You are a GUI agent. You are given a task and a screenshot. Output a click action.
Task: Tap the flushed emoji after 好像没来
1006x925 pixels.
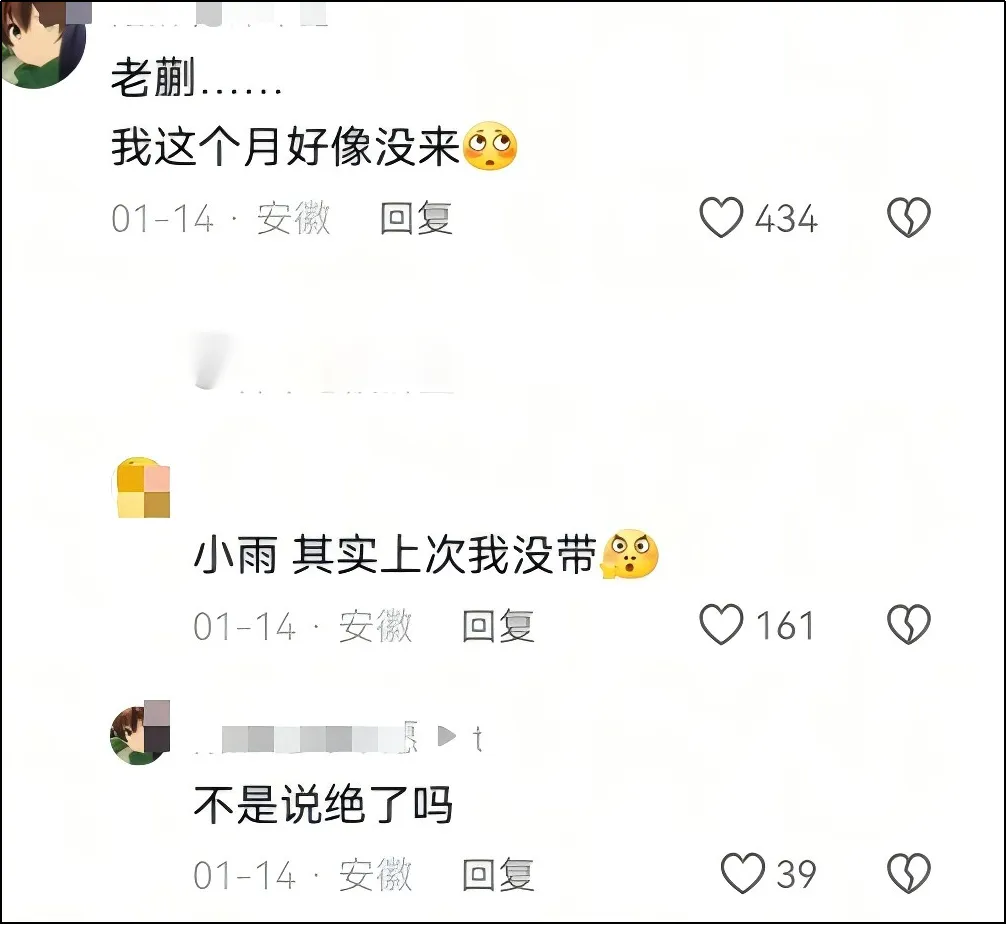(x=490, y=146)
